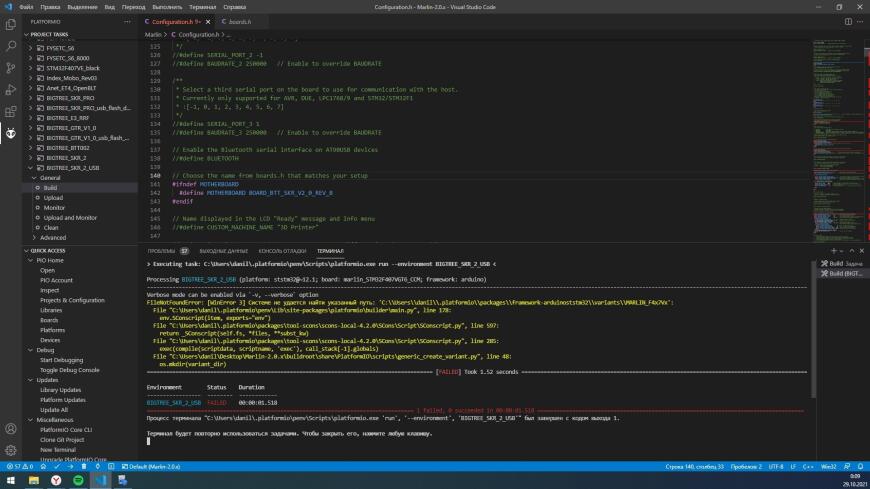Click the UTF-8 encoding in status bar
Viewport: 870px width, 489px height.
(x=776, y=467)
